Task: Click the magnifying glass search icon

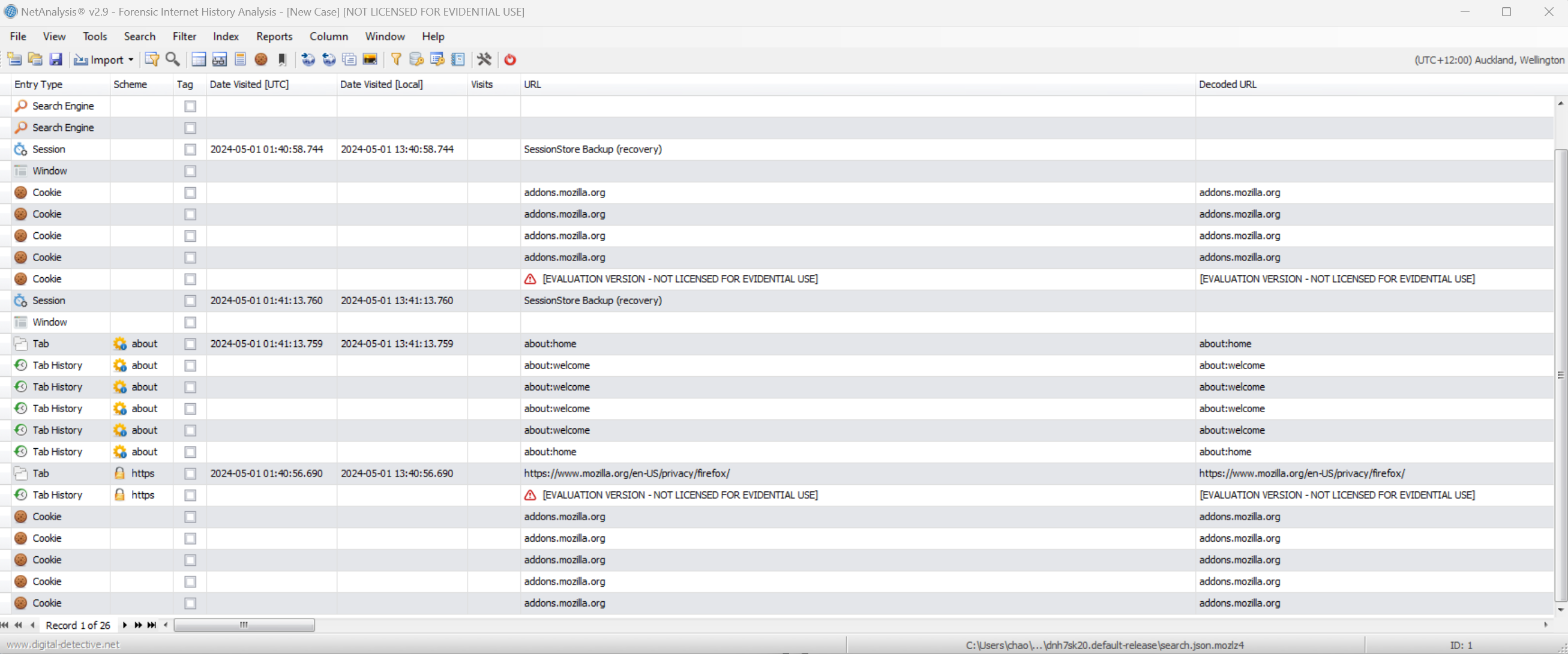Action: click(173, 59)
